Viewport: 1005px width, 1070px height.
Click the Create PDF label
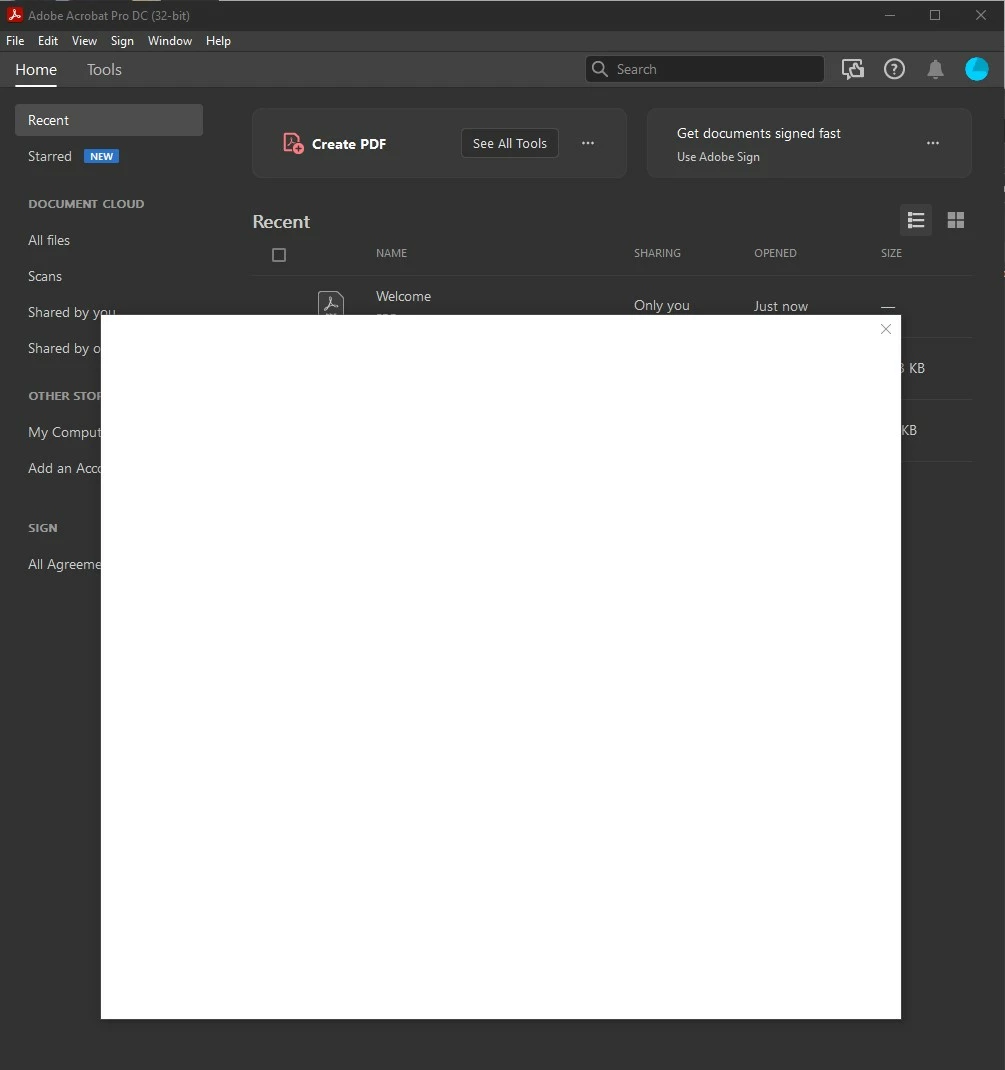349,144
